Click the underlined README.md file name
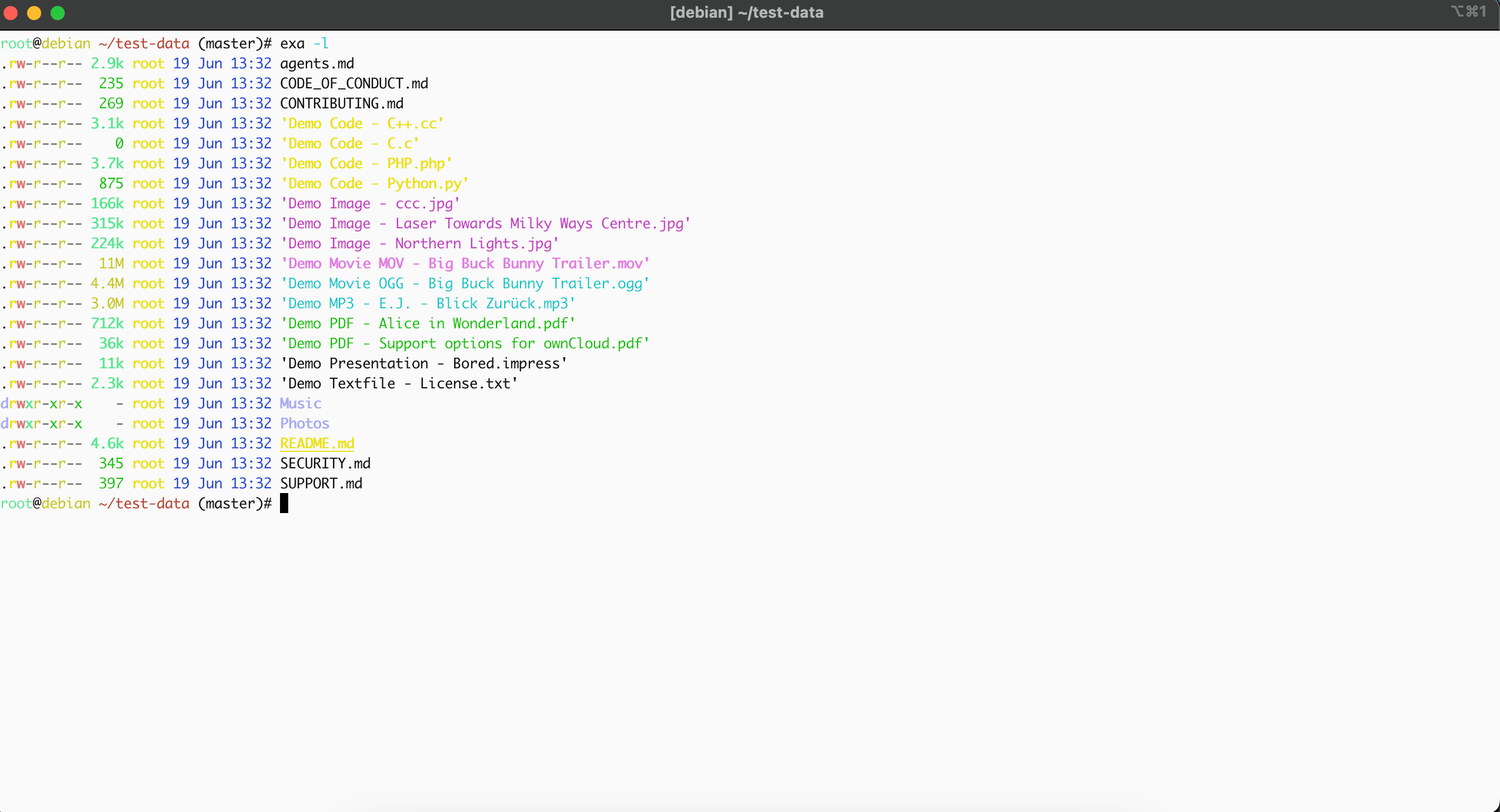Screen dimensions: 1500x812 (x=317, y=443)
